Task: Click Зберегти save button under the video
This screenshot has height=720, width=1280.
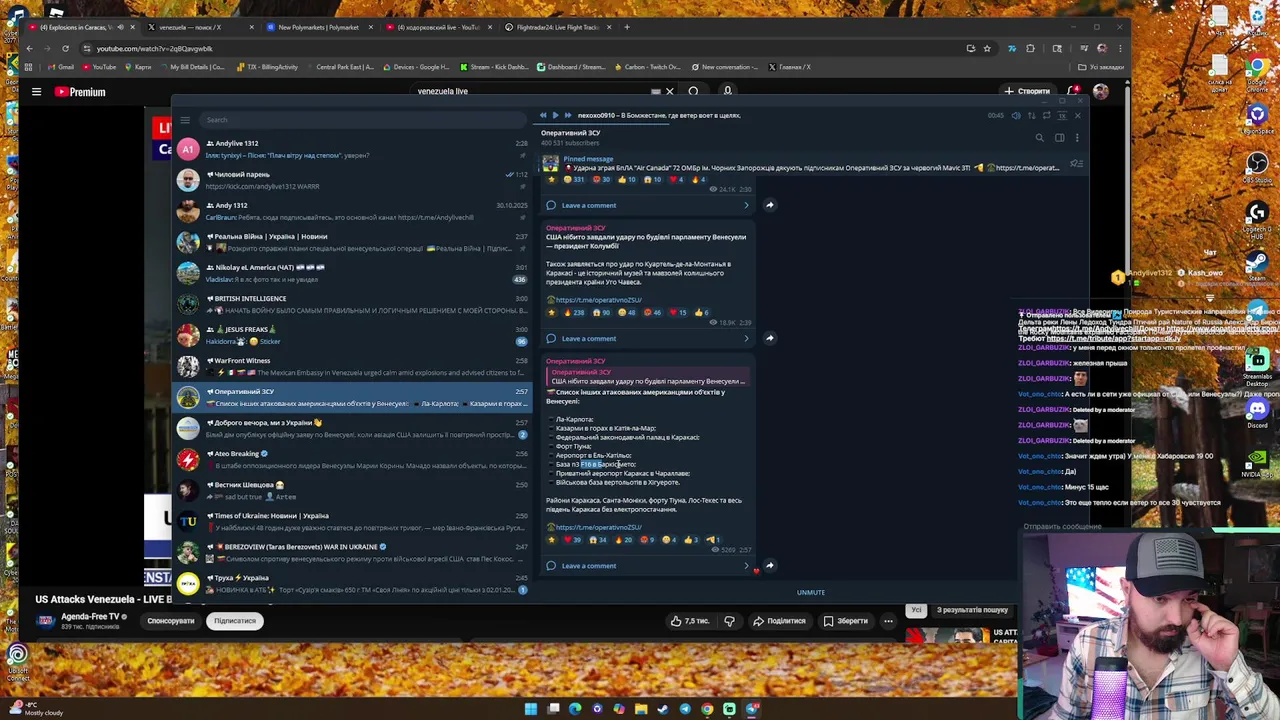Action: click(846, 621)
